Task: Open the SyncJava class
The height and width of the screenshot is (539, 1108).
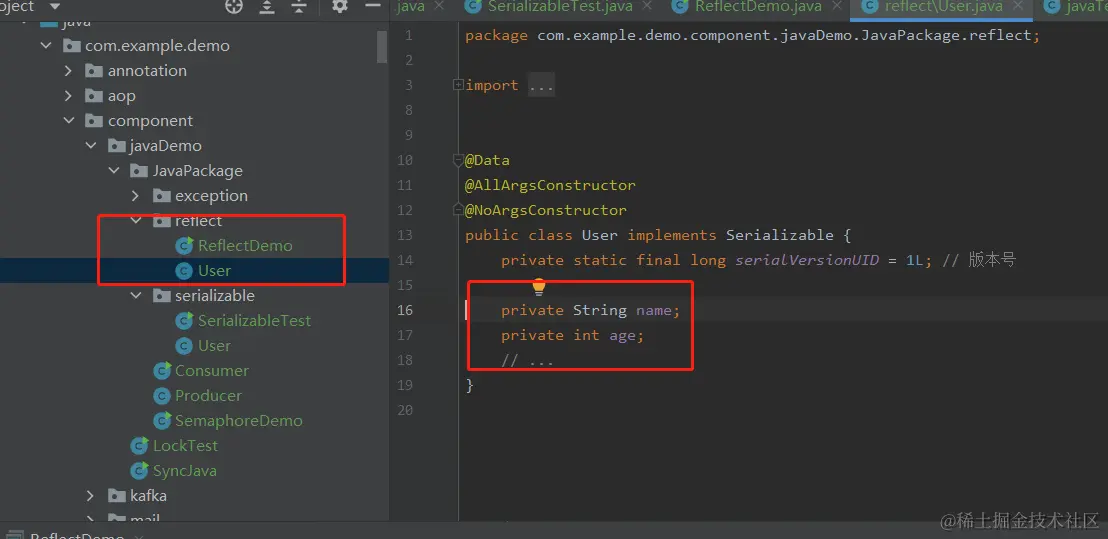Action: (x=184, y=470)
